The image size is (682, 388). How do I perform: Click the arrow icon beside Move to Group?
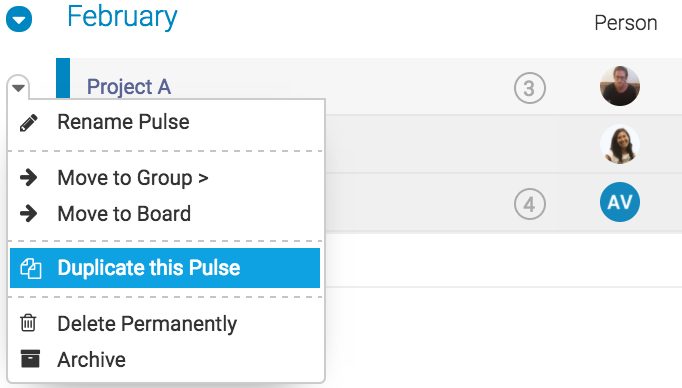point(29,177)
